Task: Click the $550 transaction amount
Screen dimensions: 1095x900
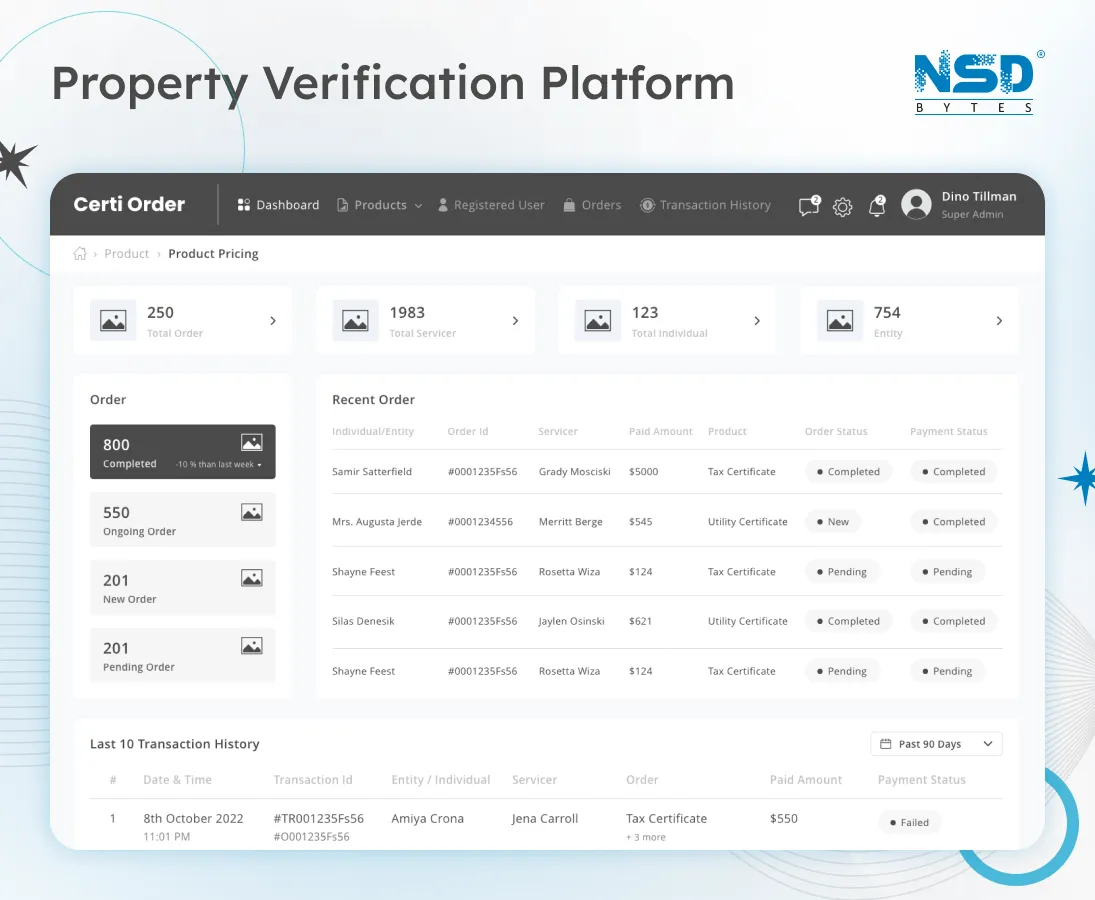Action: pos(784,818)
